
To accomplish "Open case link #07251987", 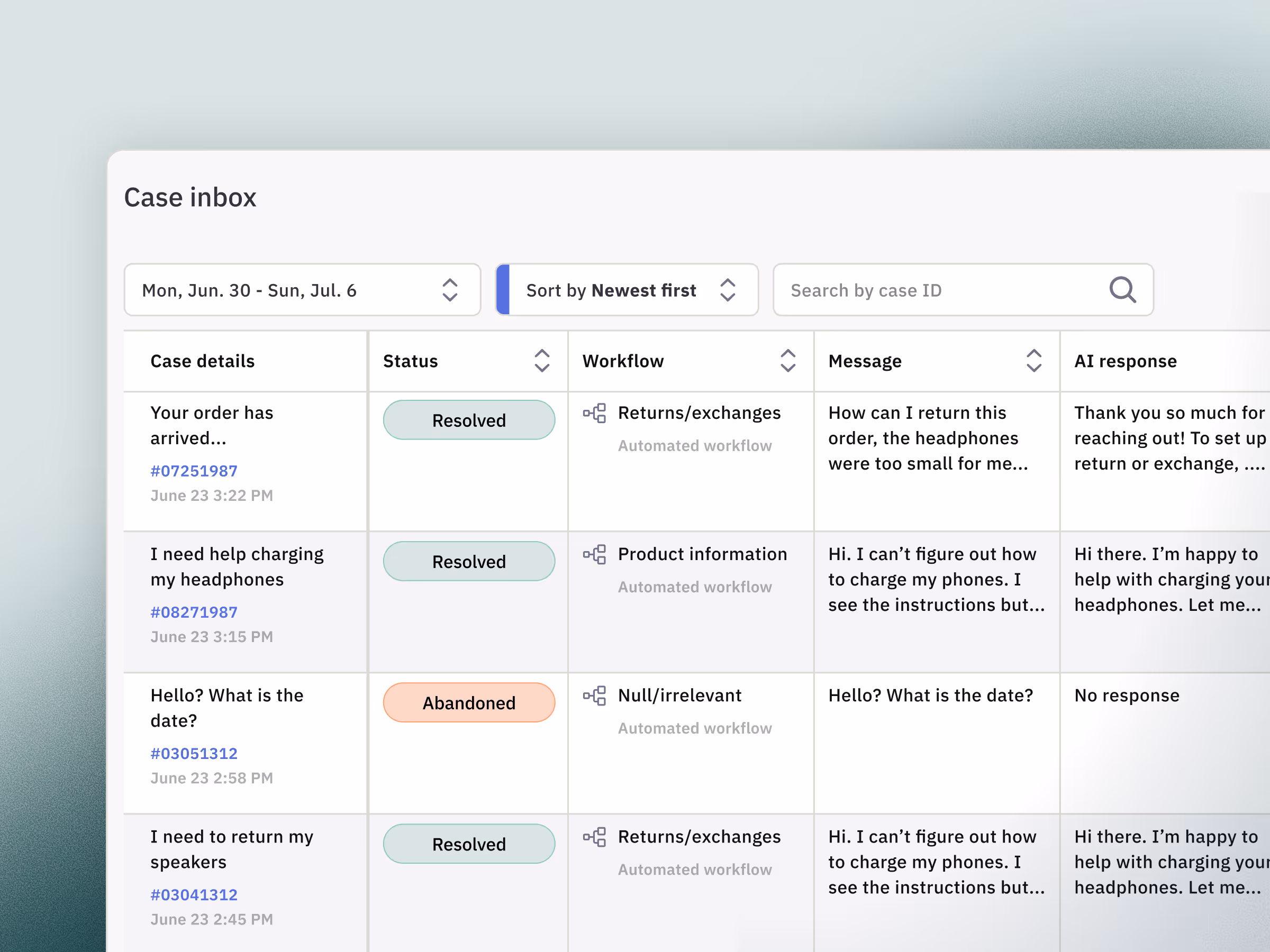I will pyautogui.click(x=194, y=471).
